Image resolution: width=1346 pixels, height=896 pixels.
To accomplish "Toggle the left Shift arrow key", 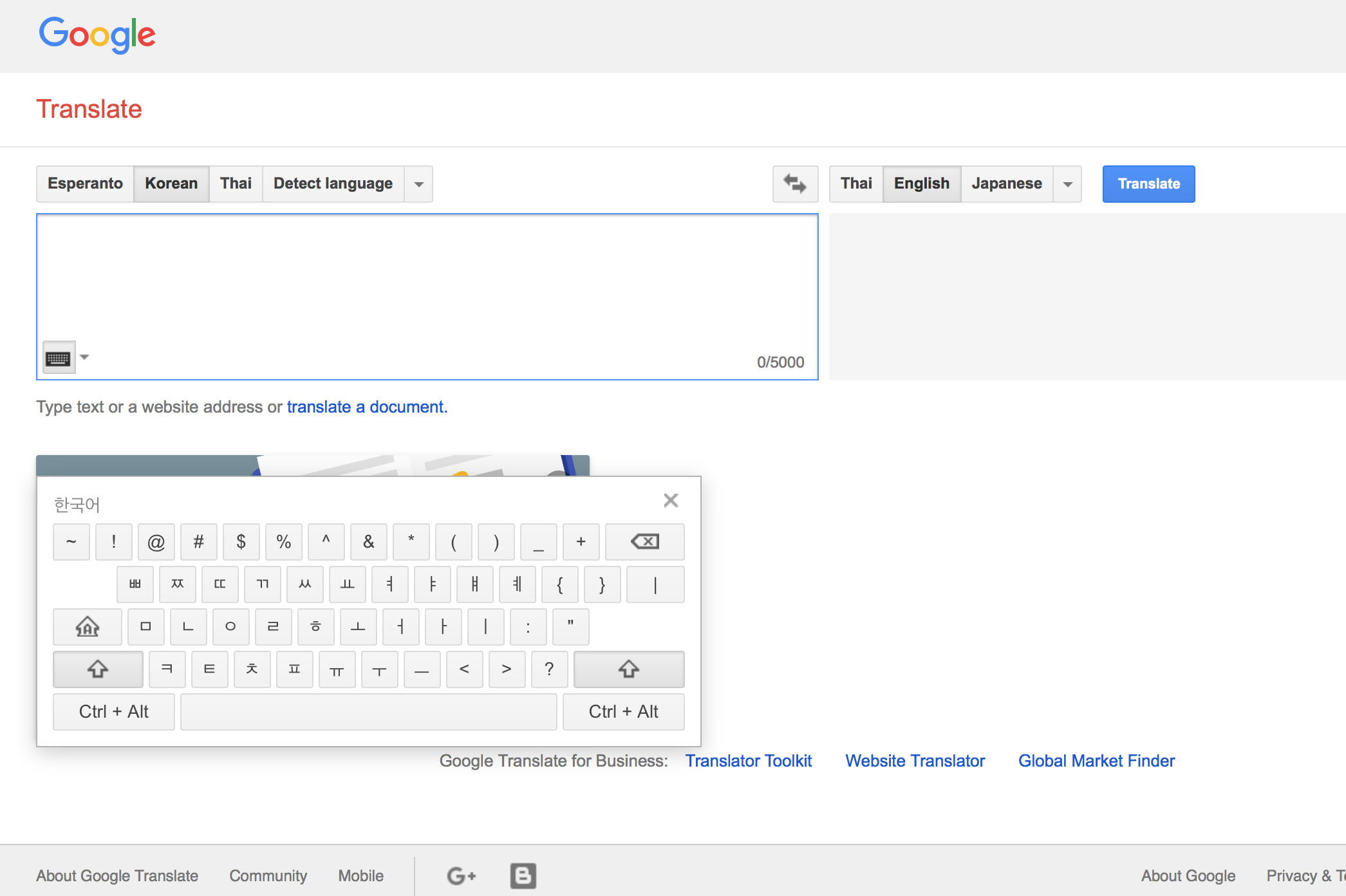I will pos(98,669).
